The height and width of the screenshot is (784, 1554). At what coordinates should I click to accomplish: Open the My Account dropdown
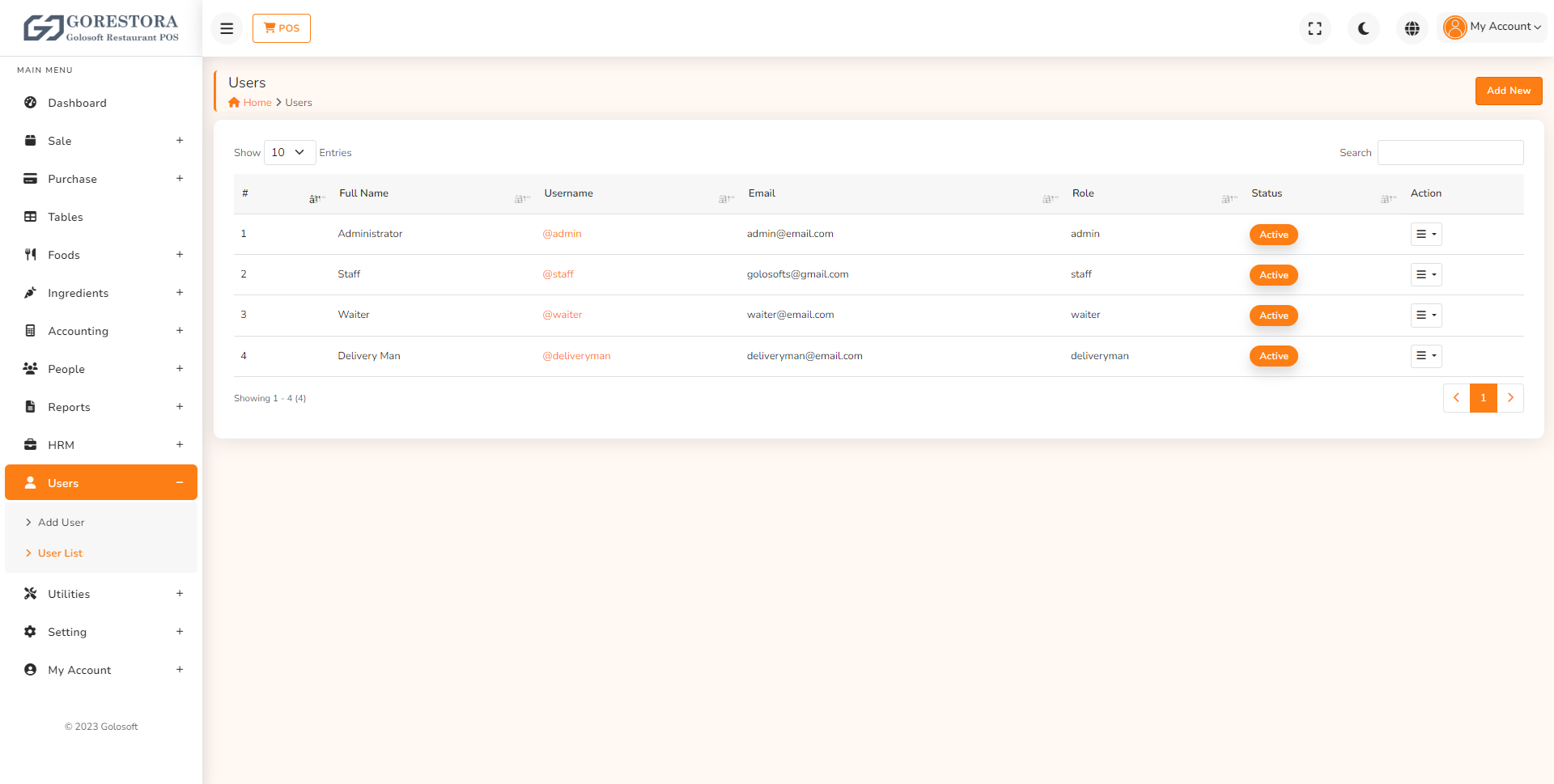click(x=1492, y=27)
